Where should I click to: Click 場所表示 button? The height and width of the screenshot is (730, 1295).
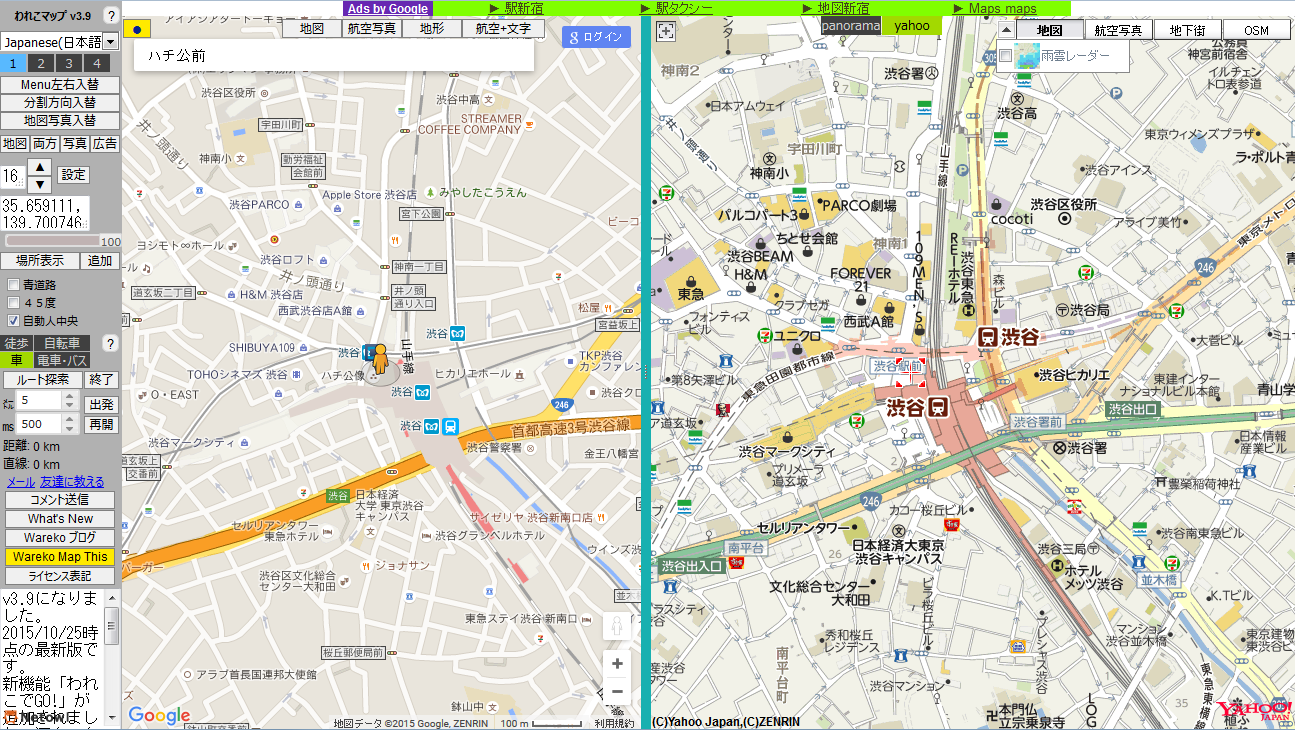[40, 261]
